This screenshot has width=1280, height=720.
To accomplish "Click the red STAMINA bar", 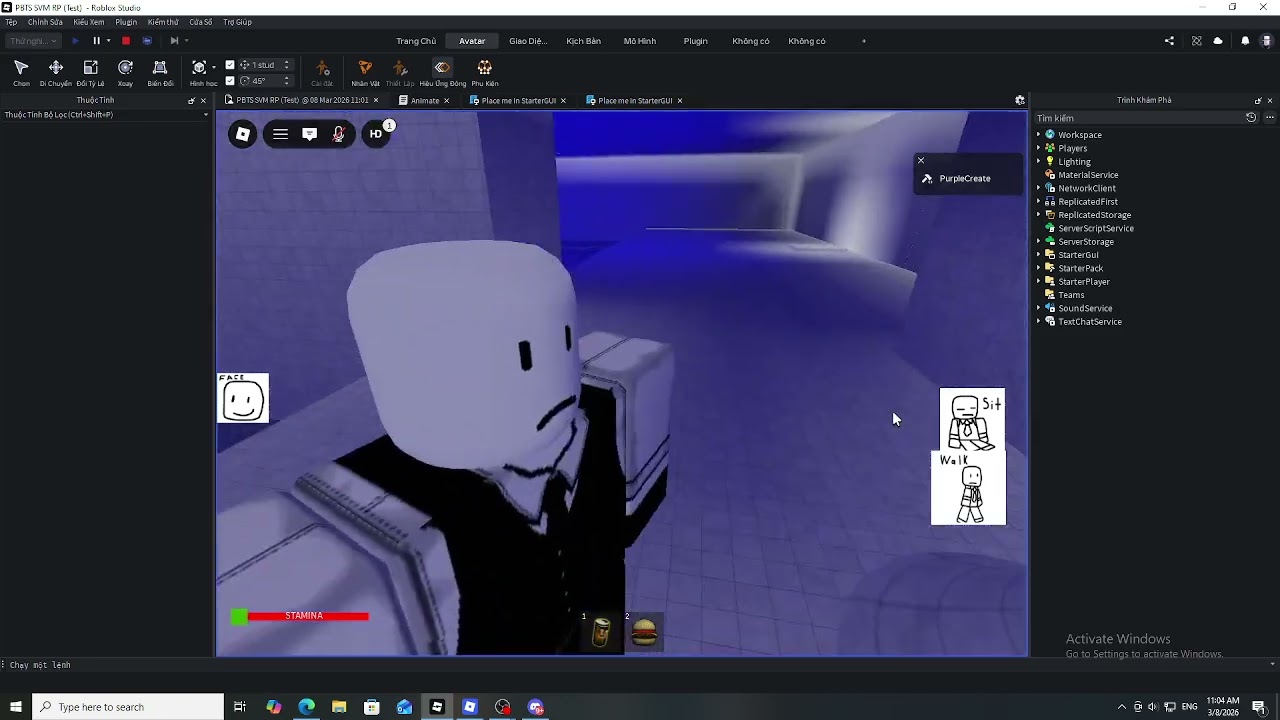I will tap(308, 616).
